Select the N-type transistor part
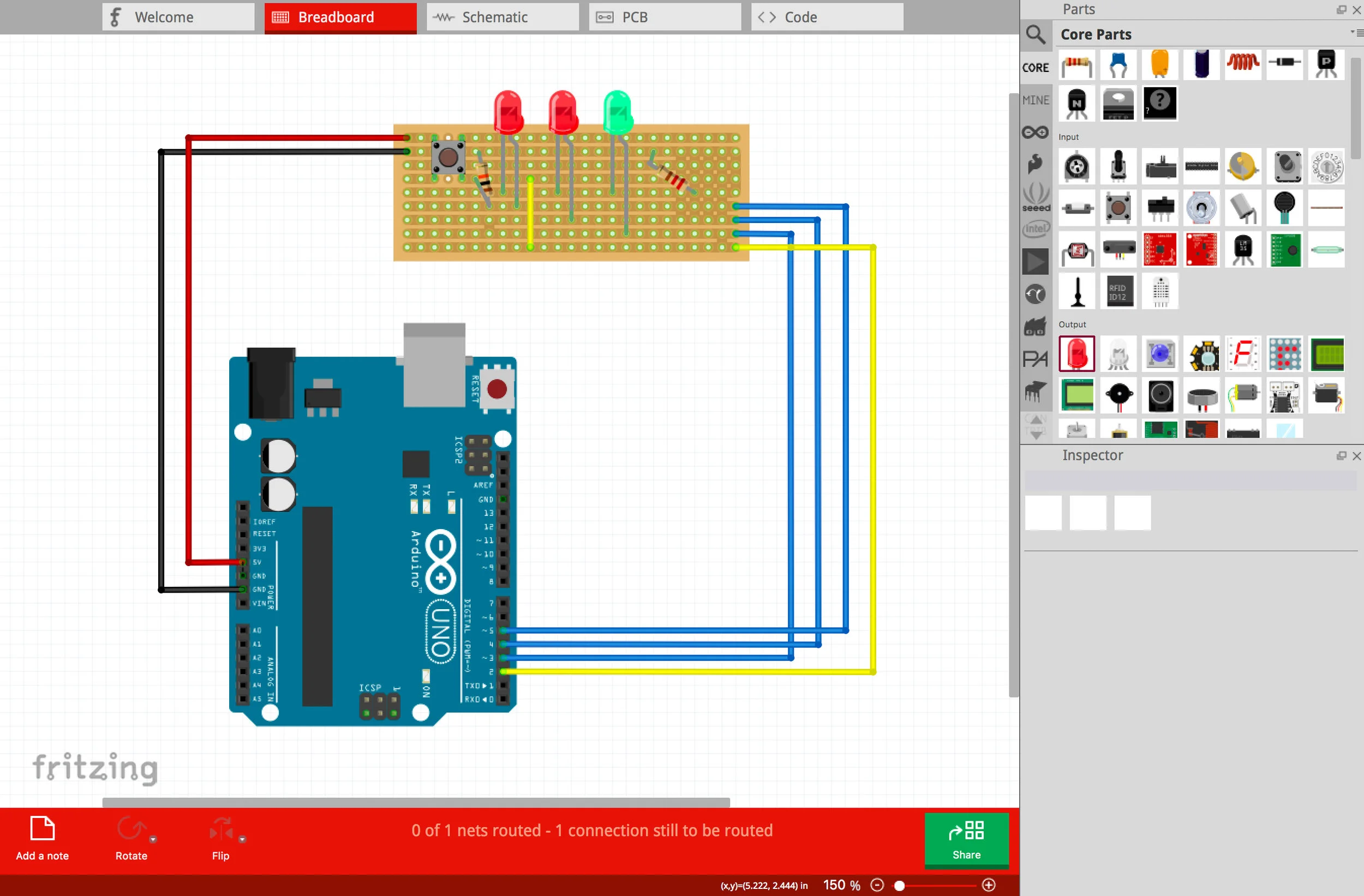1364x896 pixels. (1077, 104)
